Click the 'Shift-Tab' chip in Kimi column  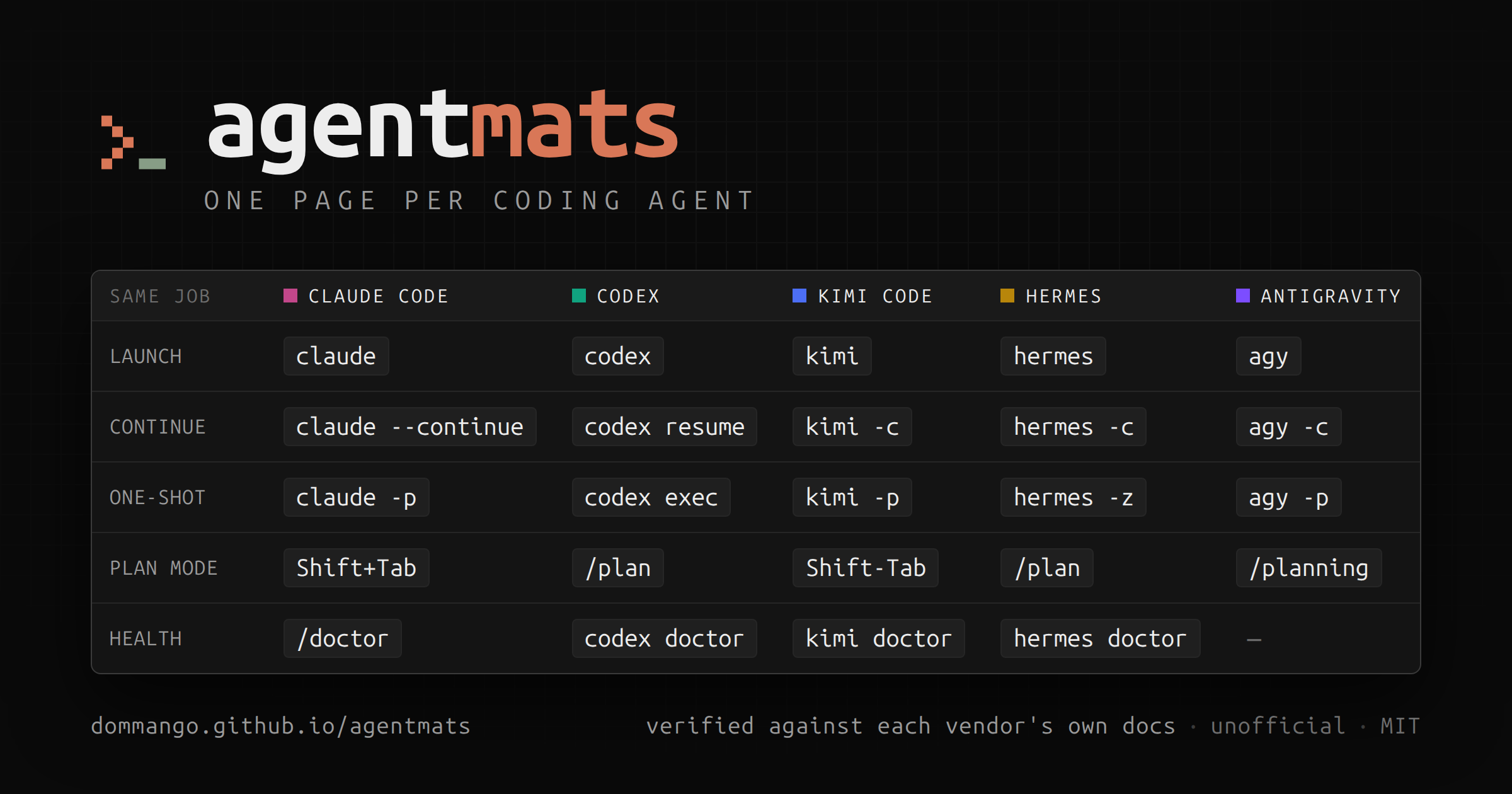click(x=866, y=568)
